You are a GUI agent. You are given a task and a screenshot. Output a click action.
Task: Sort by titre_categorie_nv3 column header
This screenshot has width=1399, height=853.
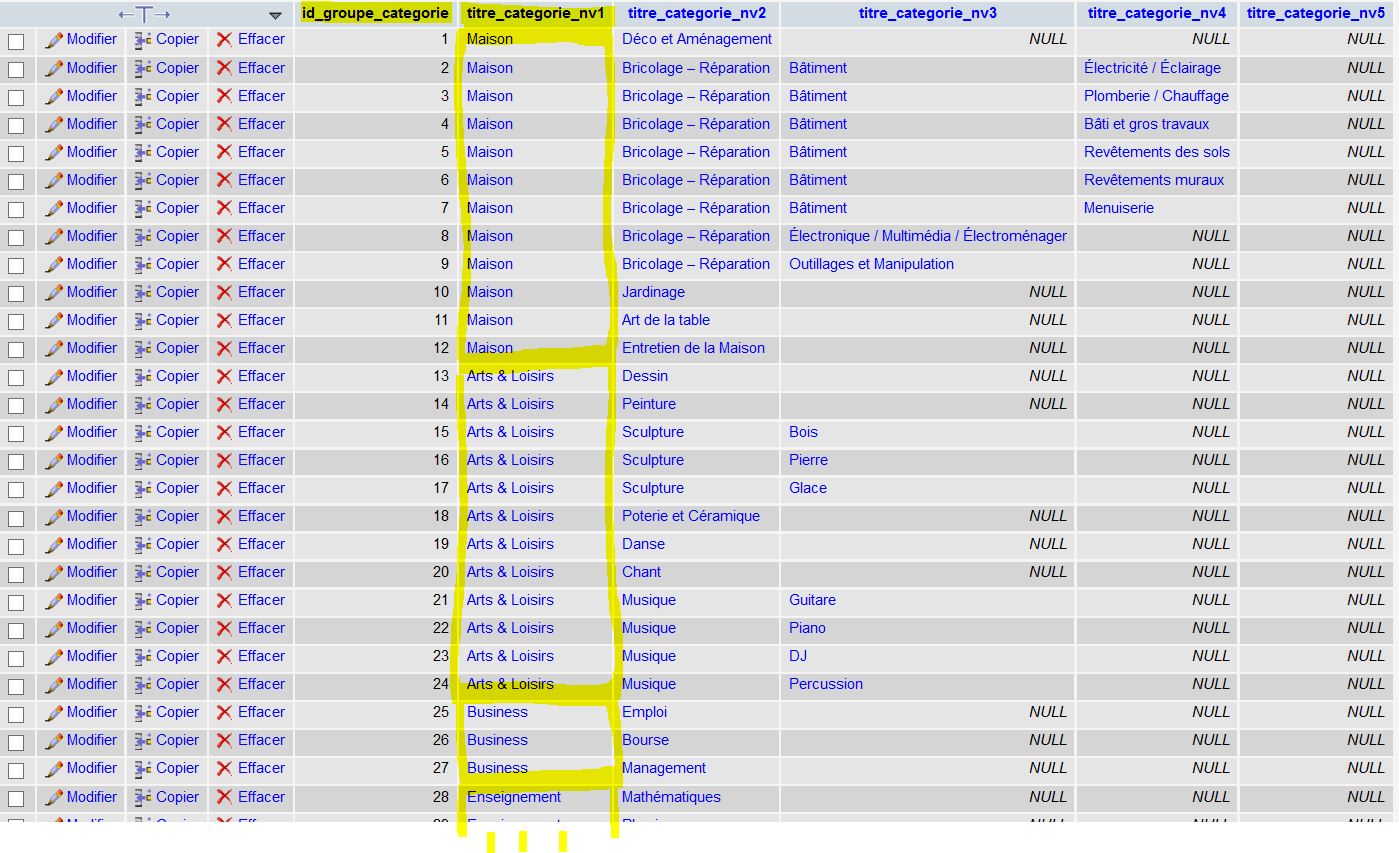click(x=927, y=13)
